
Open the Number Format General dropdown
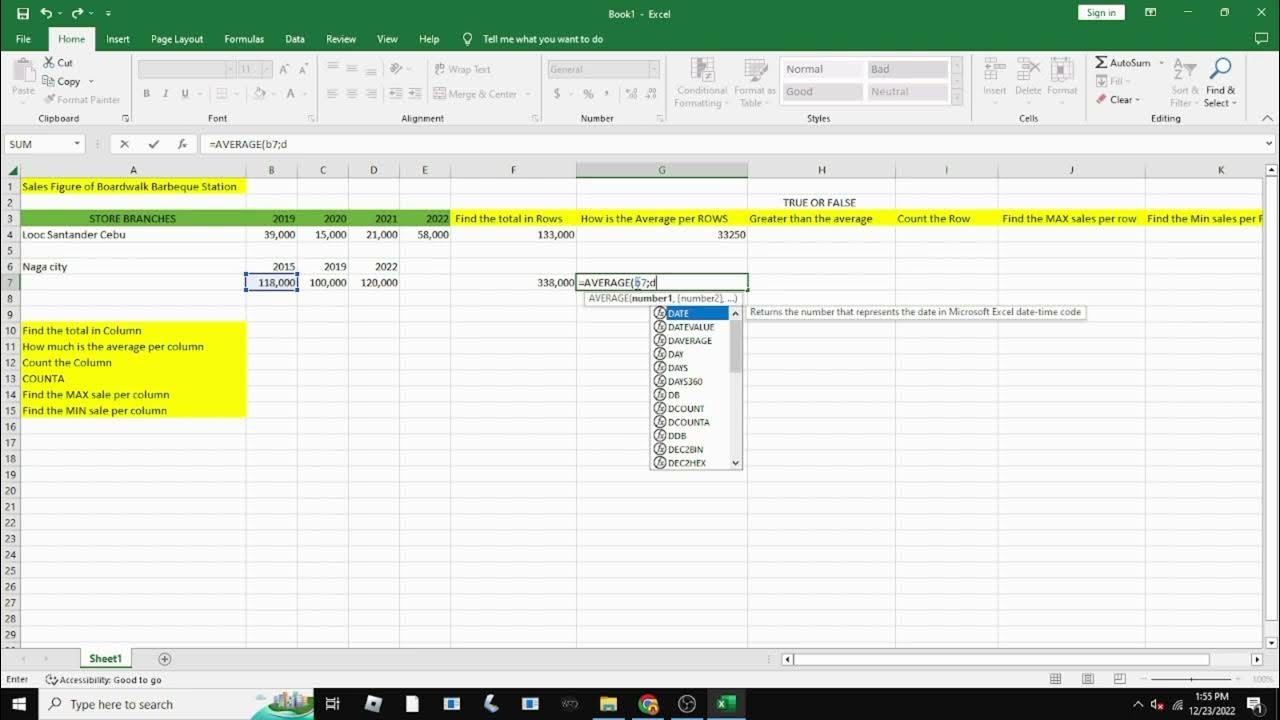click(x=654, y=69)
